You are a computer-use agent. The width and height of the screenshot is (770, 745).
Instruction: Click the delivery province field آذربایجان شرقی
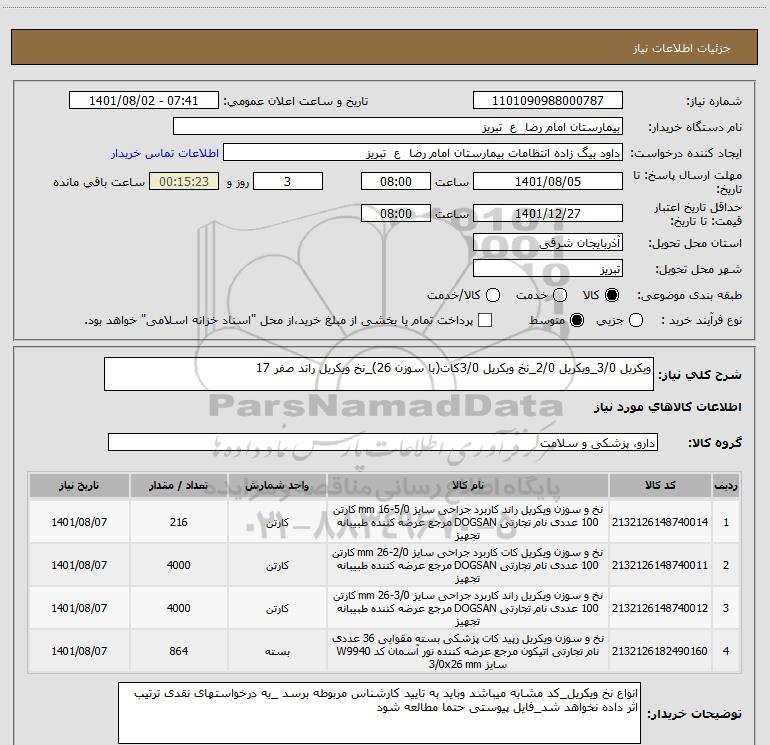(x=548, y=242)
